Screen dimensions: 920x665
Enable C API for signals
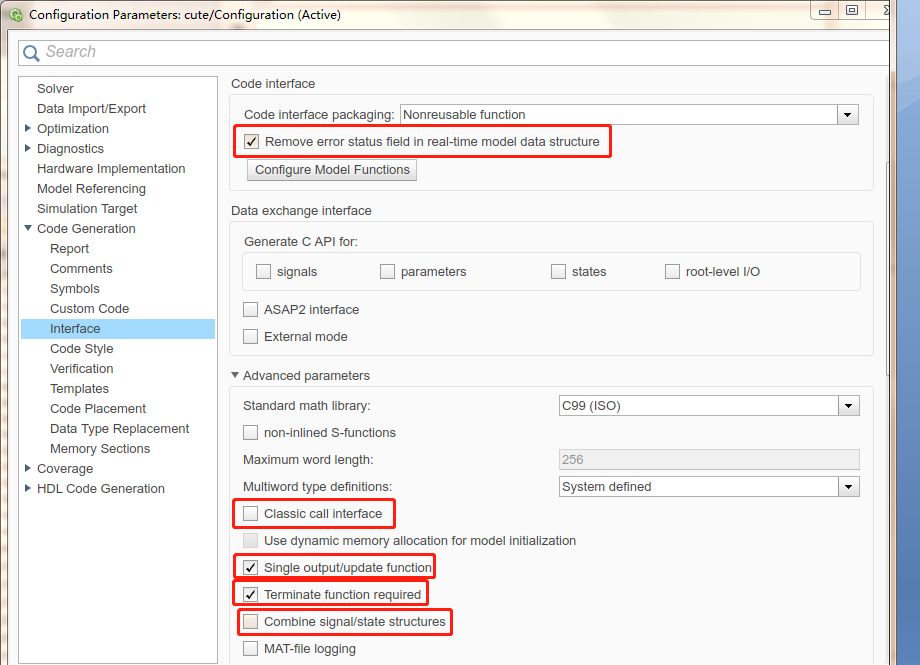[x=263, y=272]
